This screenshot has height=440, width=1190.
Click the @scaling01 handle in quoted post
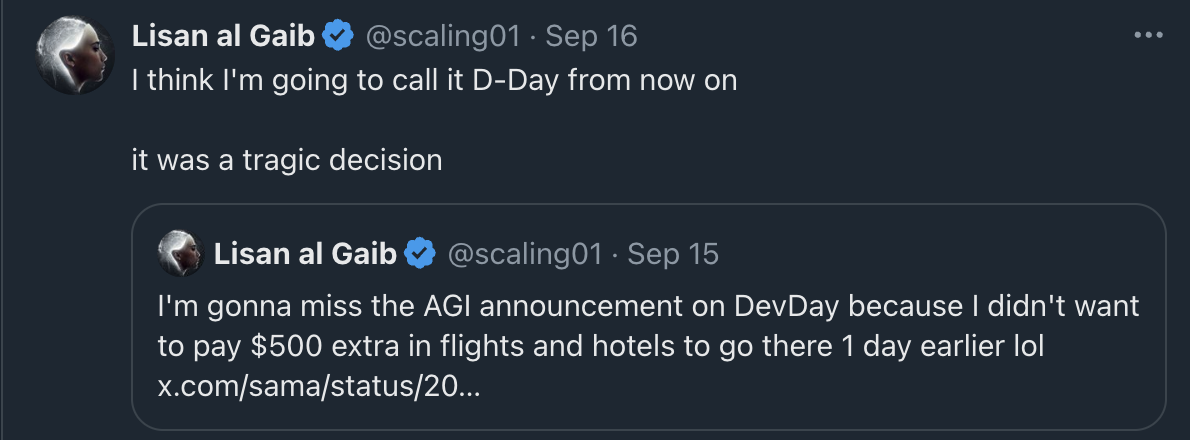tap(525, 253)
